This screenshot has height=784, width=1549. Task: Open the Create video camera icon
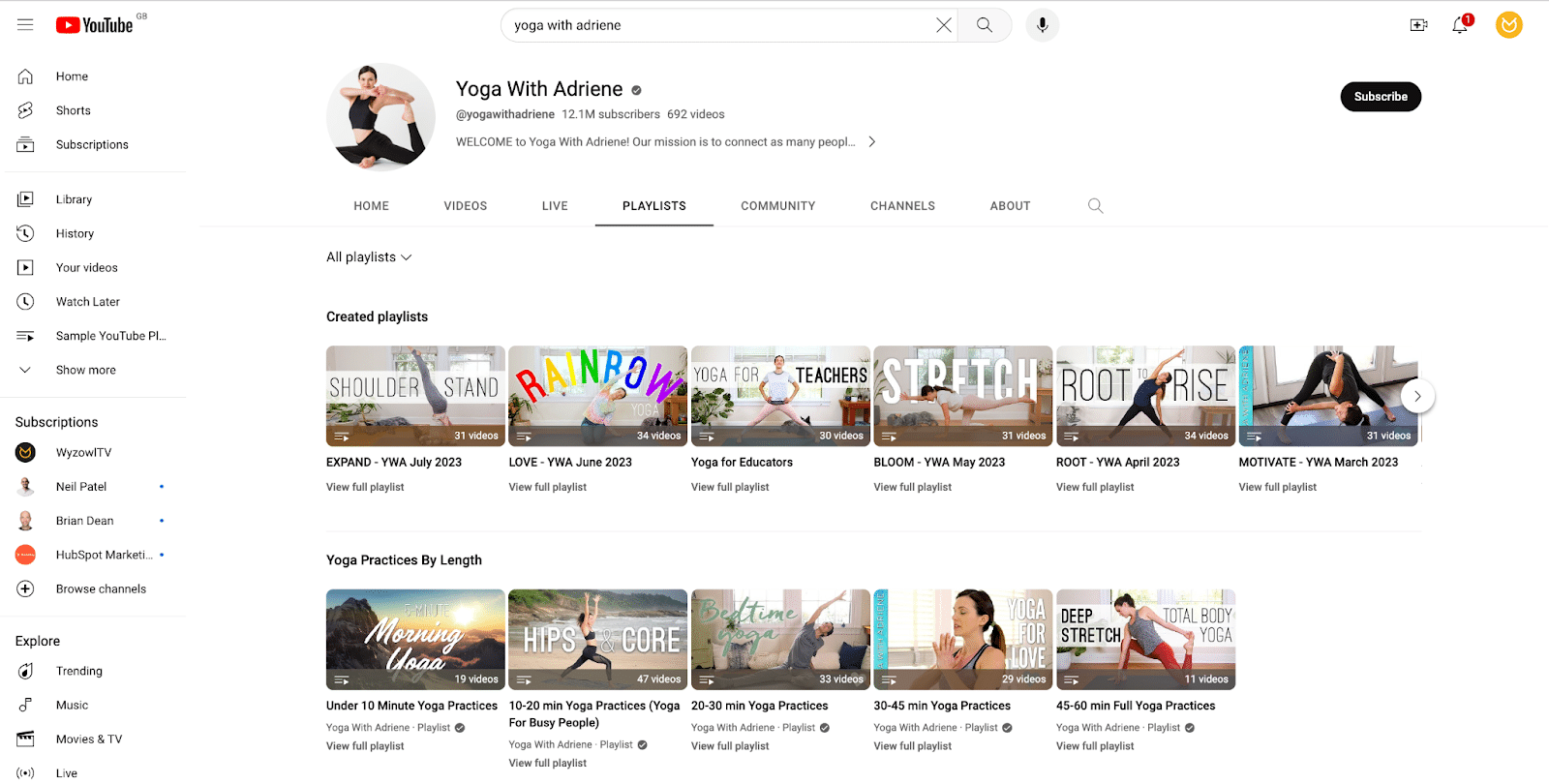1419,25
